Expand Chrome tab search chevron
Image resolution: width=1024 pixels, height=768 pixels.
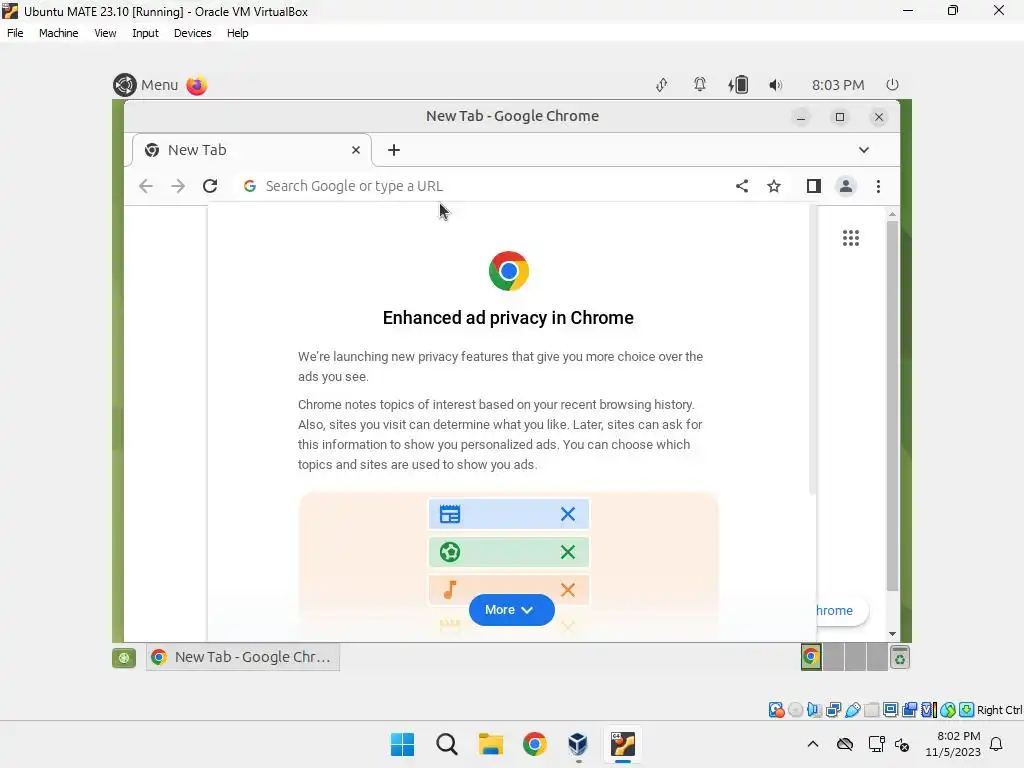coord(864,150)
